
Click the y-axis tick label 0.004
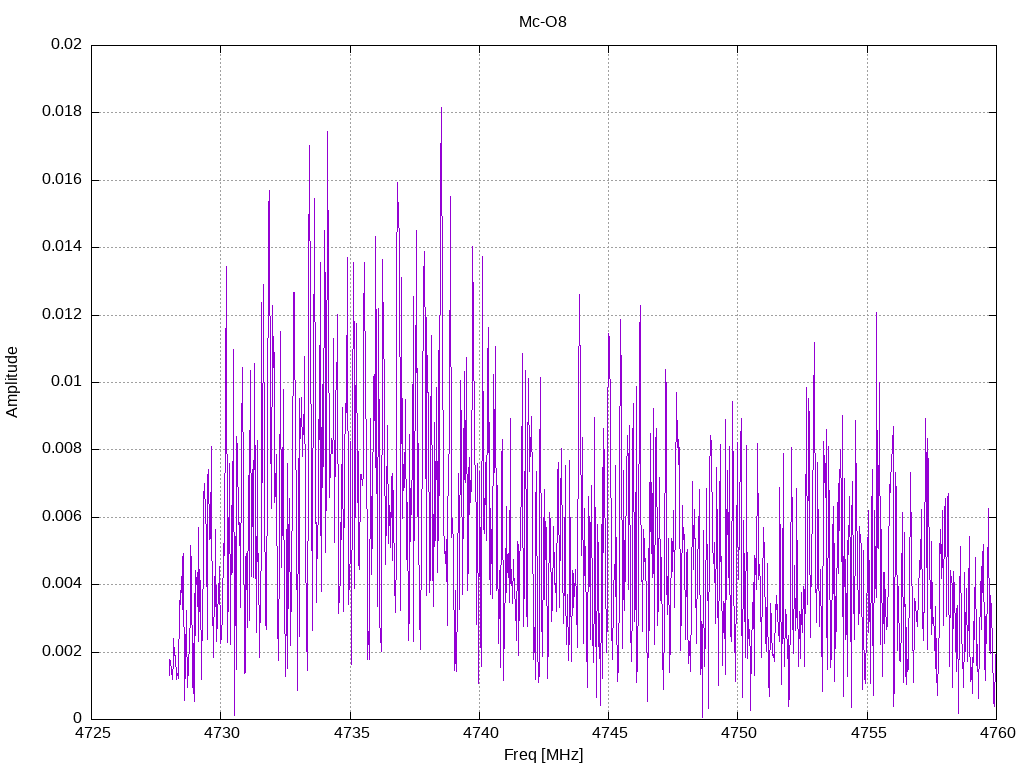click(62, 583)
